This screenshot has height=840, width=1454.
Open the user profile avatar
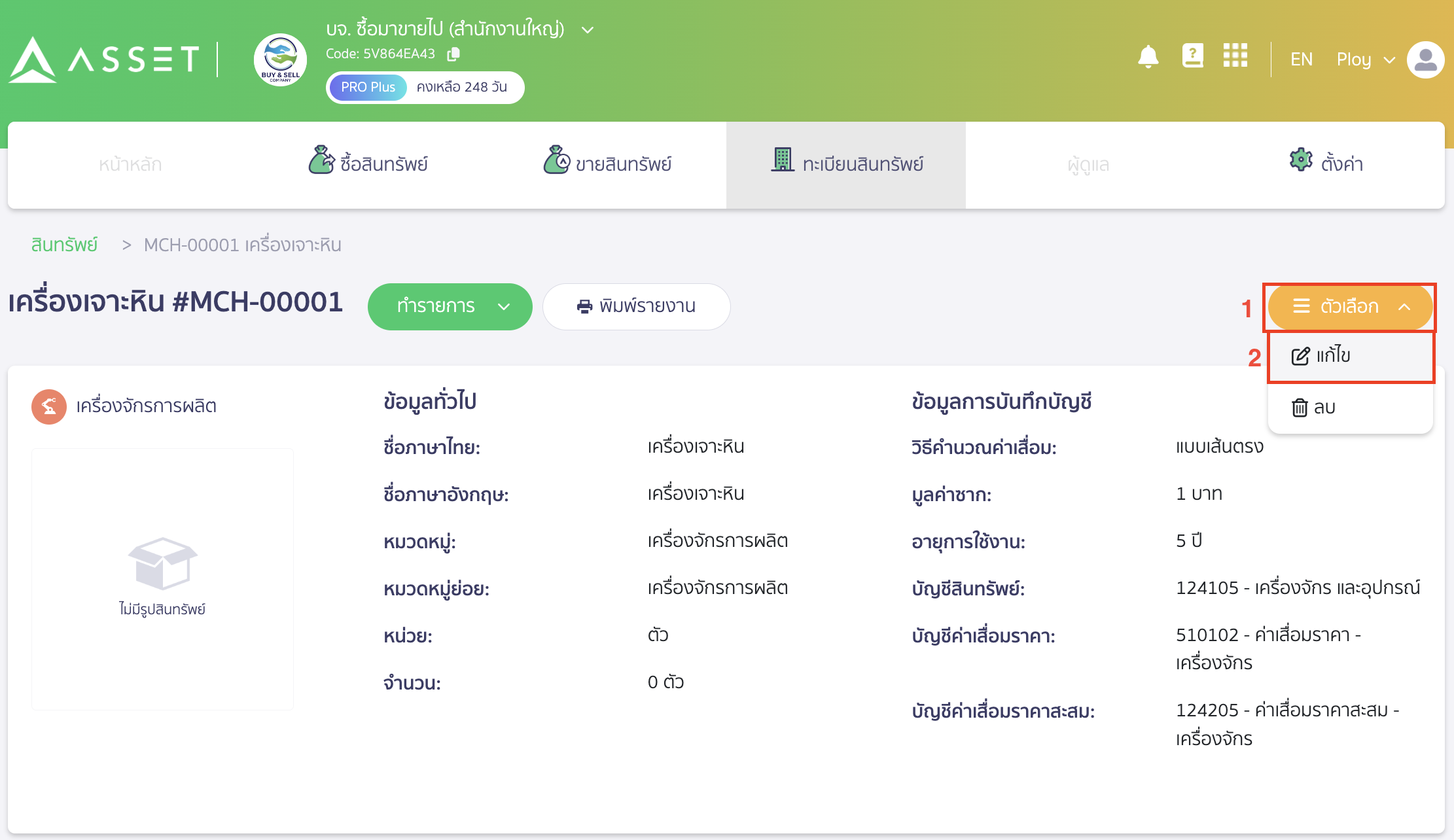1425,60
